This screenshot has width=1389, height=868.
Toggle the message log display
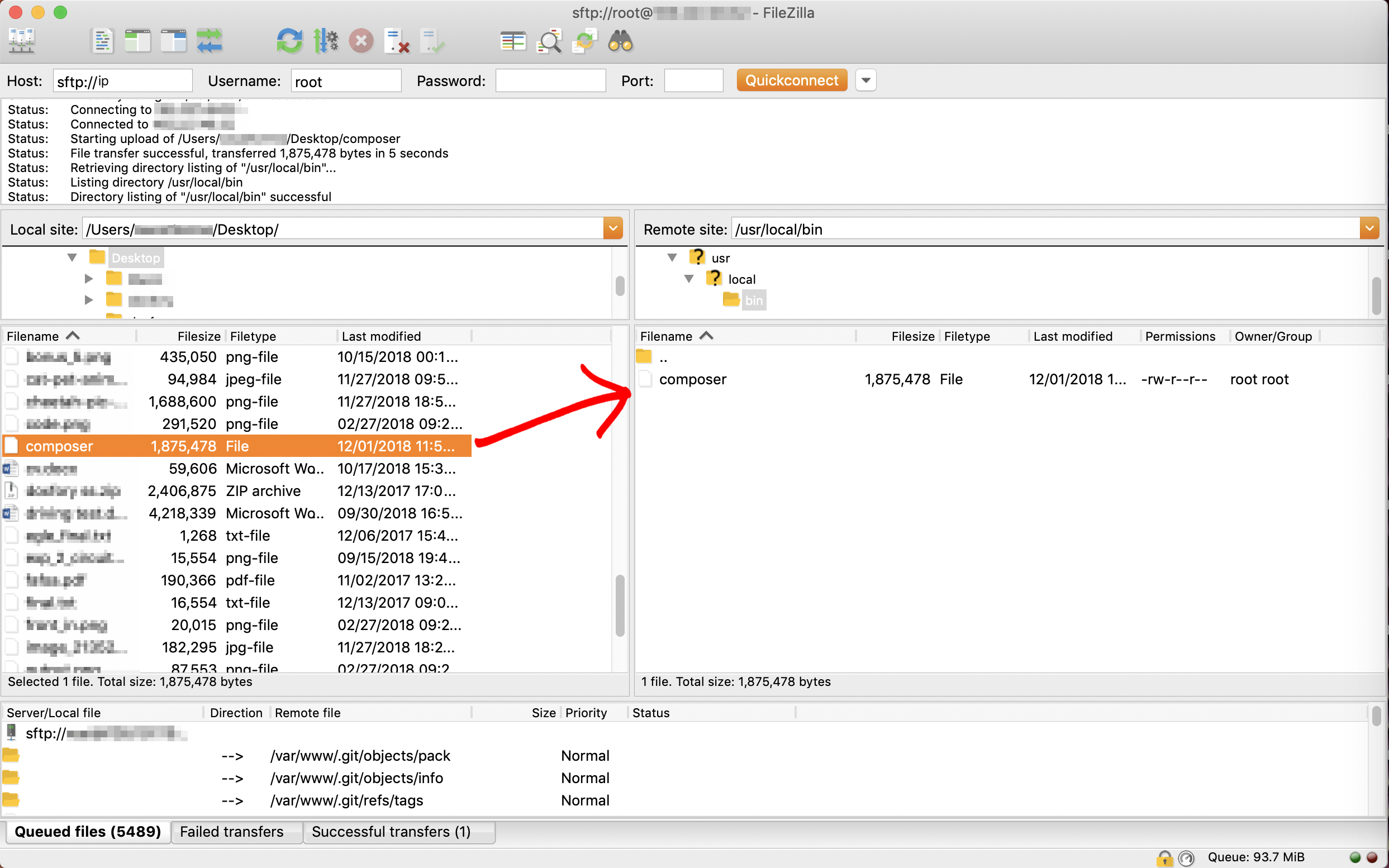(x=102, y=41)
